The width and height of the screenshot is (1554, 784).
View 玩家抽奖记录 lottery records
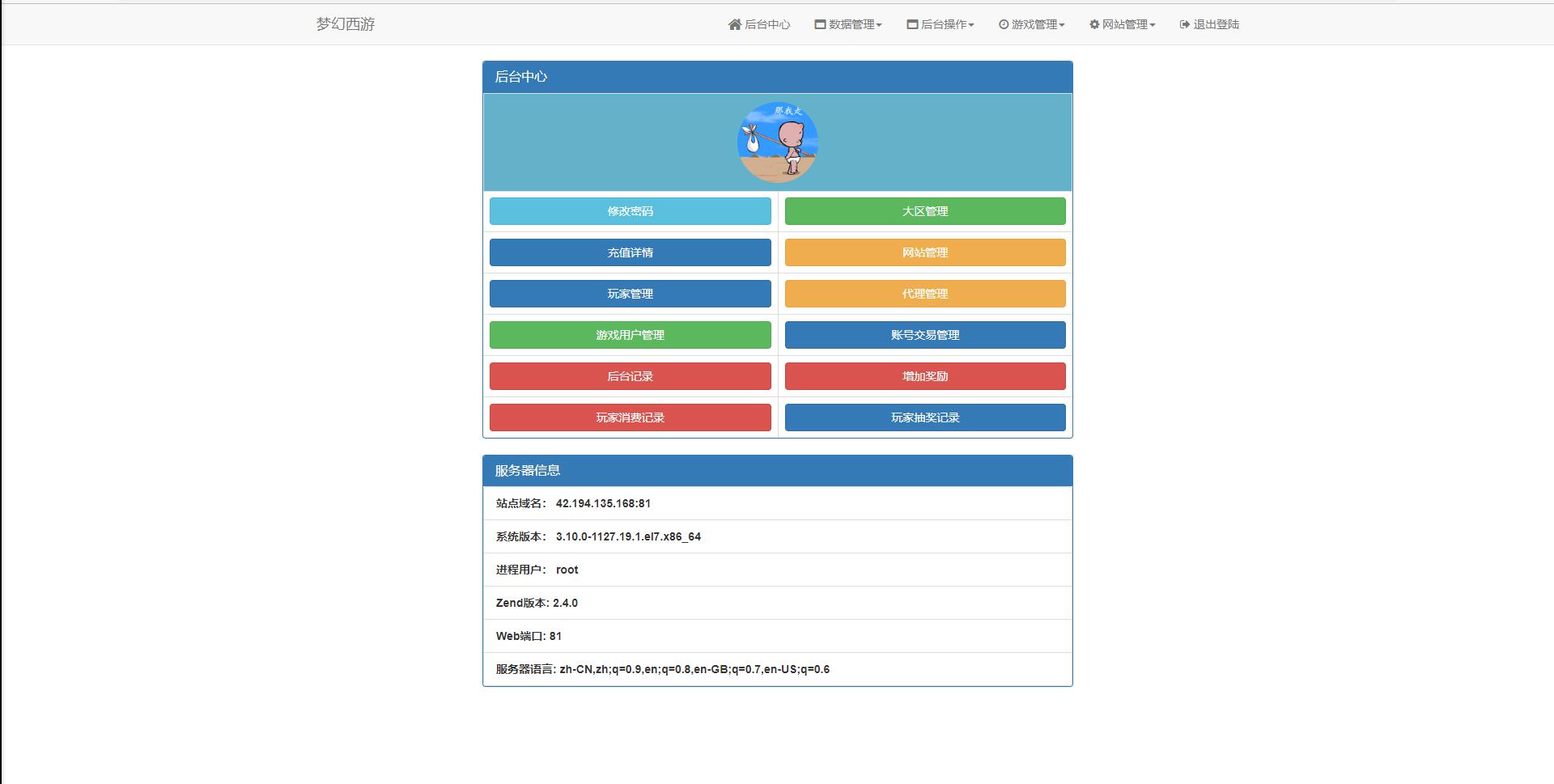pos(924,417)
